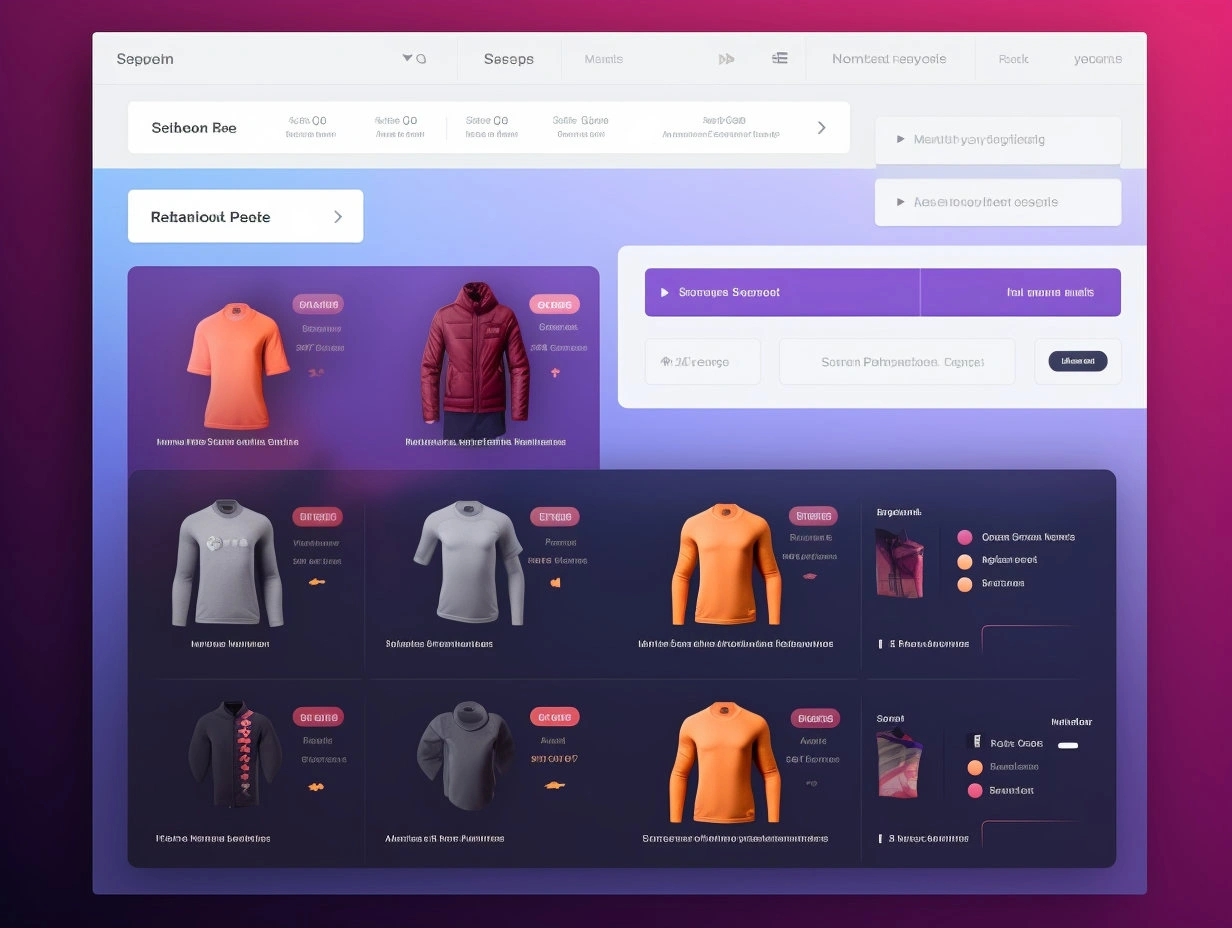Click the battery icon beside Rate Caos
This screenshot has width=1232, height=928.
coord(977,743)
